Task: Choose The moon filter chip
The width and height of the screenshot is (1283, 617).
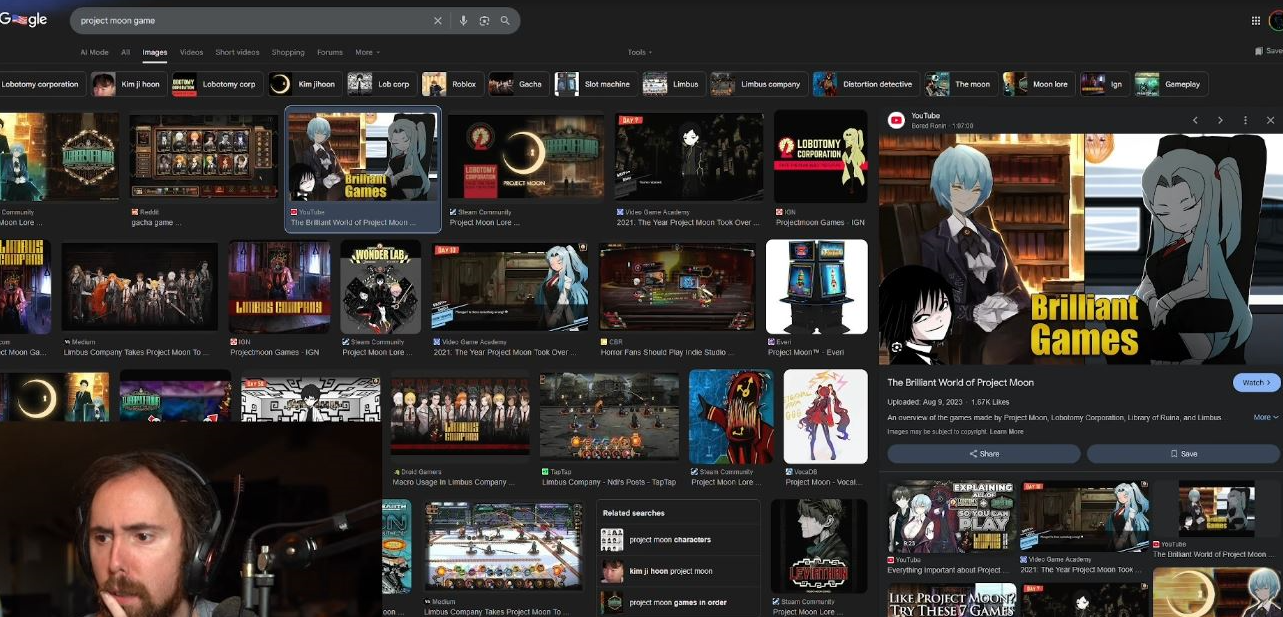Action: 960,84
